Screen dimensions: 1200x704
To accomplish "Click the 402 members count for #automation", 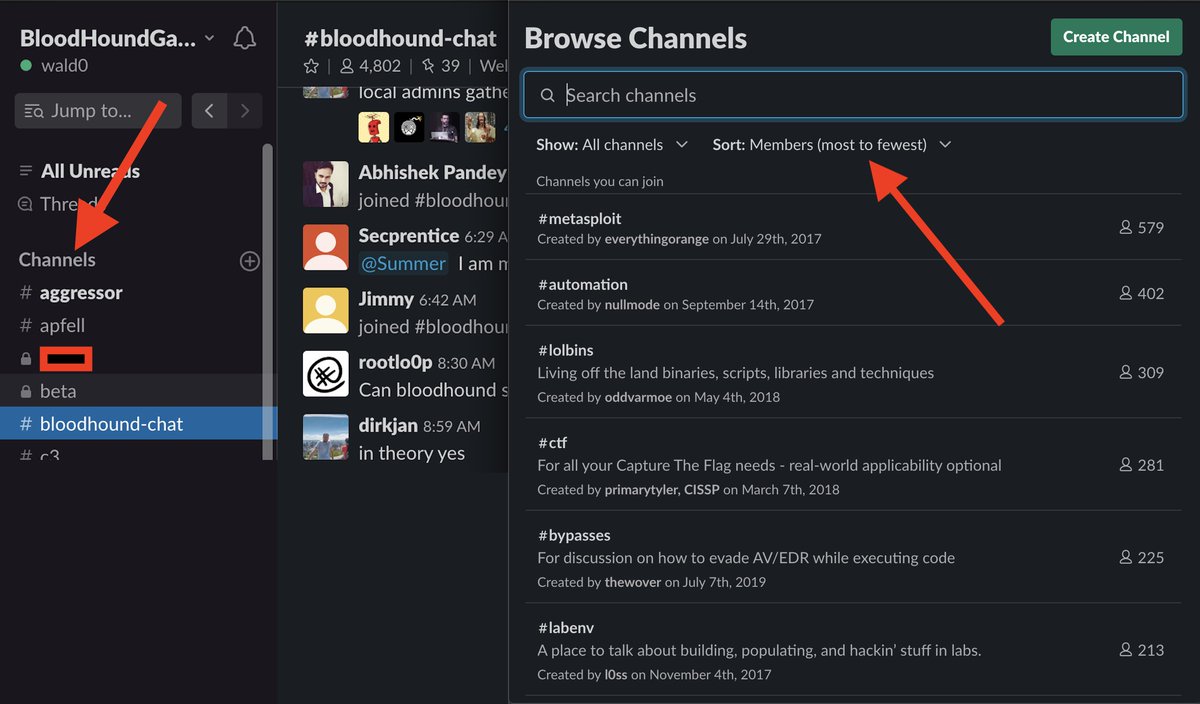I will (1142, 294).
